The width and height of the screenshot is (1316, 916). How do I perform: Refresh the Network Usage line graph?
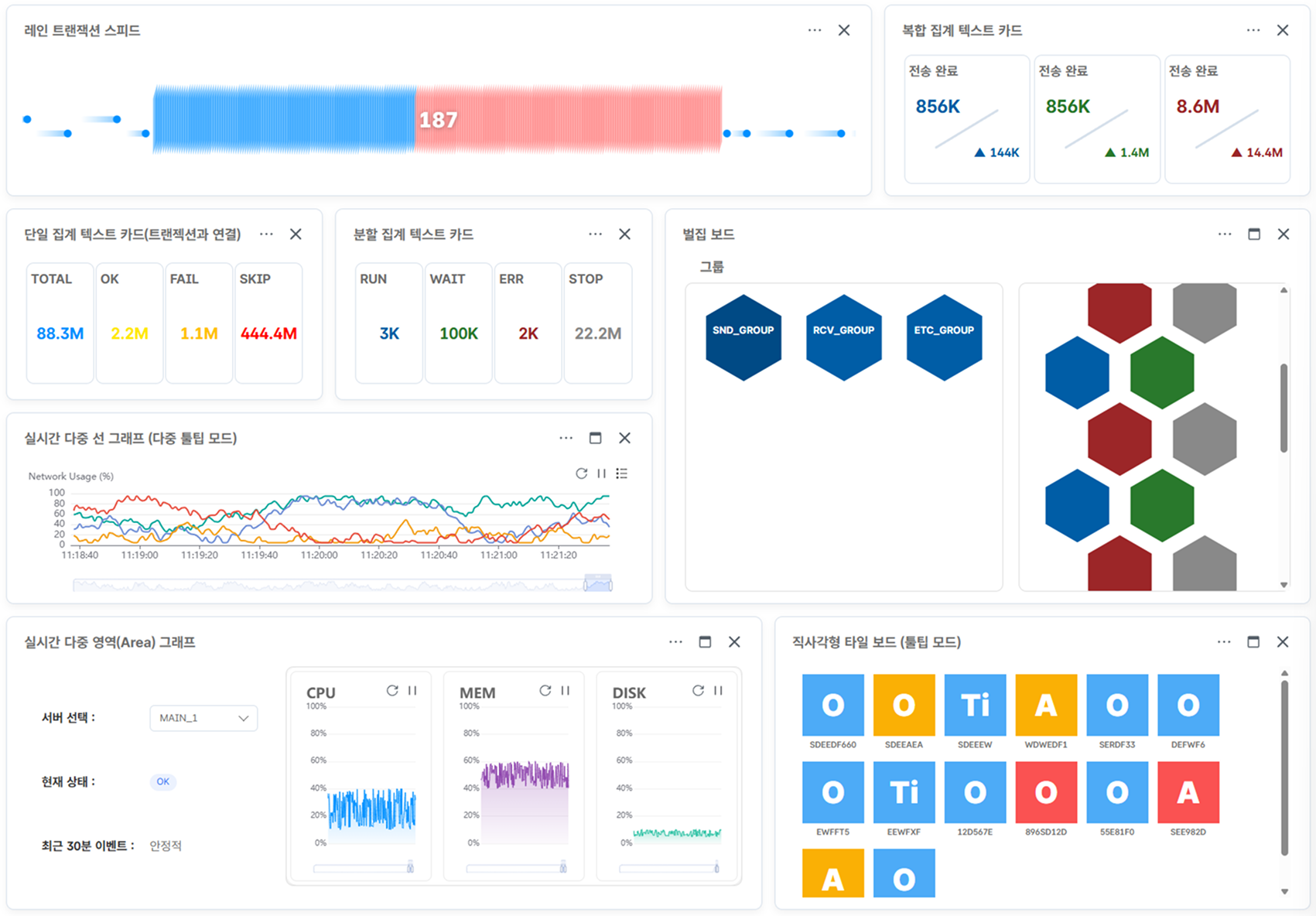click(581, 473)
